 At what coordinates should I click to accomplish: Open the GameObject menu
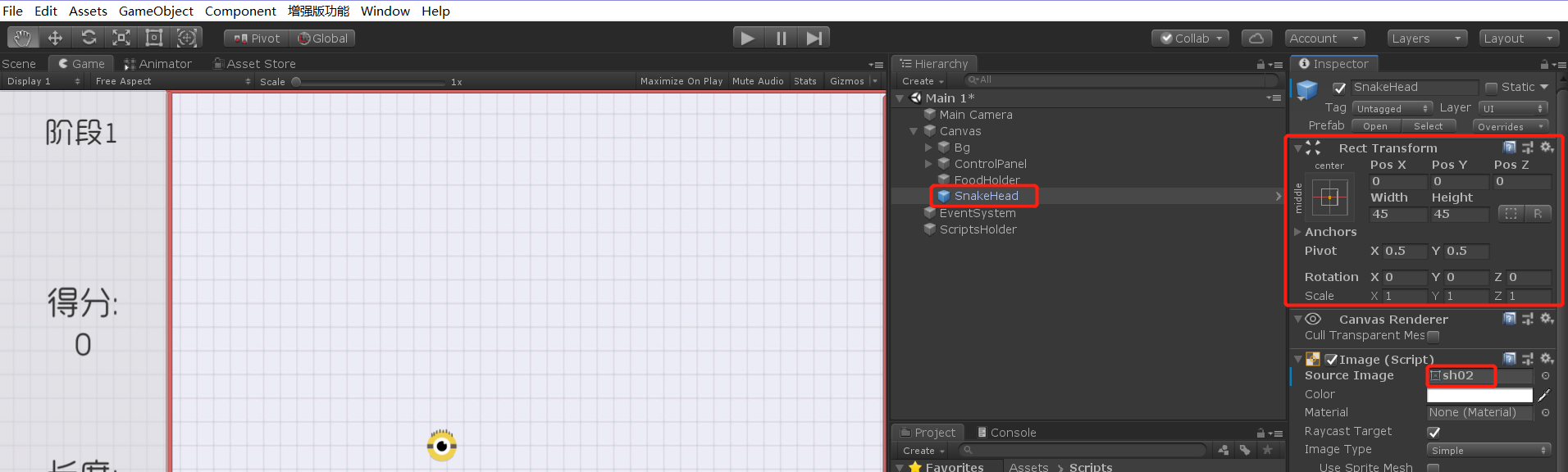click(156, 11)
